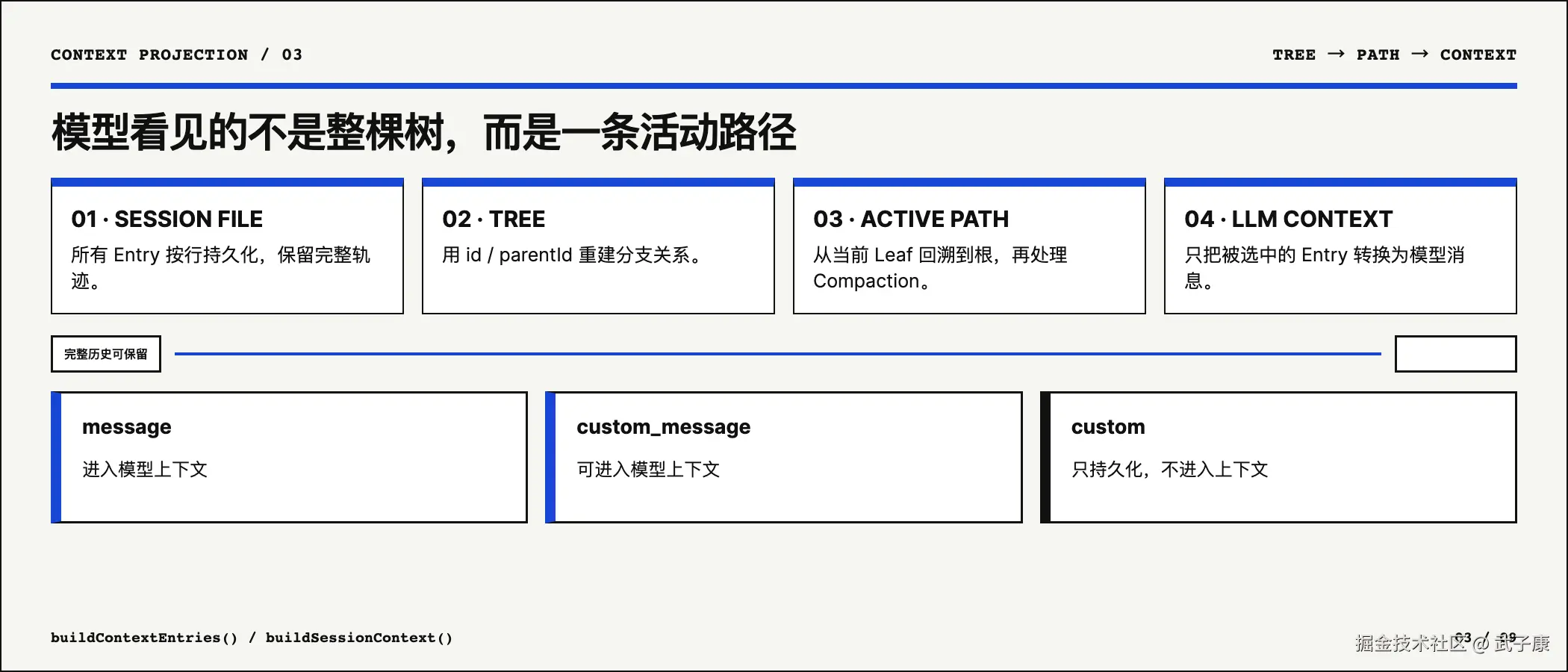Click the 'CONTEXT PROJECTION / 03' header label
The image size is (1568, 672).
click(x=177, y=55)
